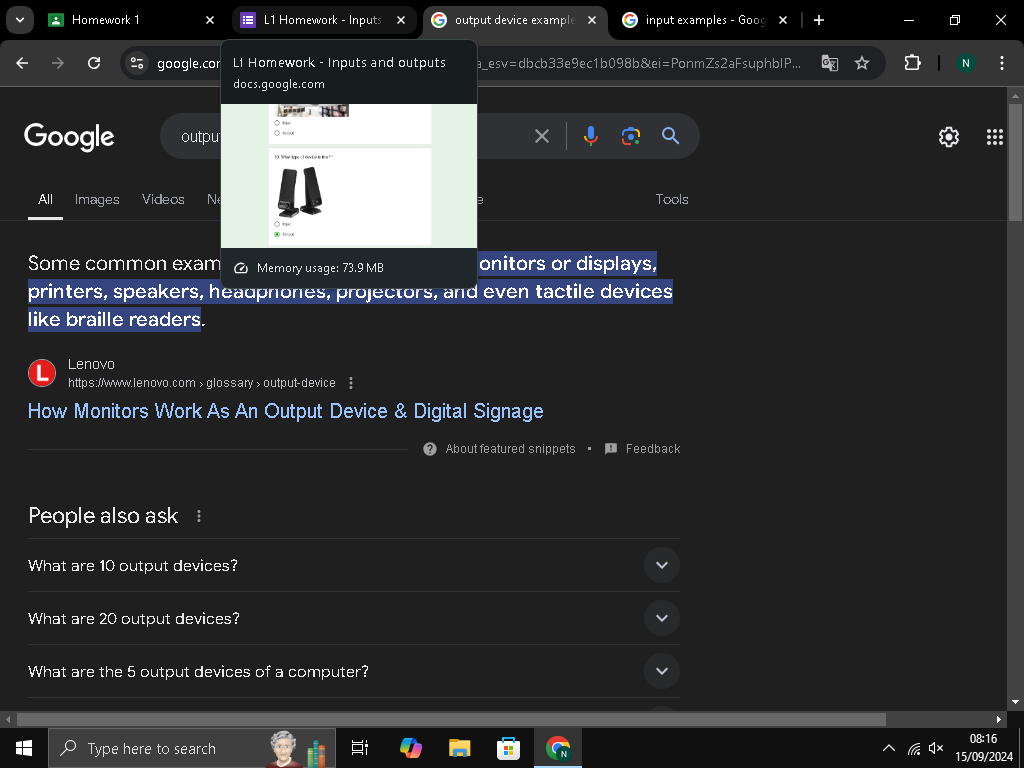Click the Lenovo source name

click(91, 364)
